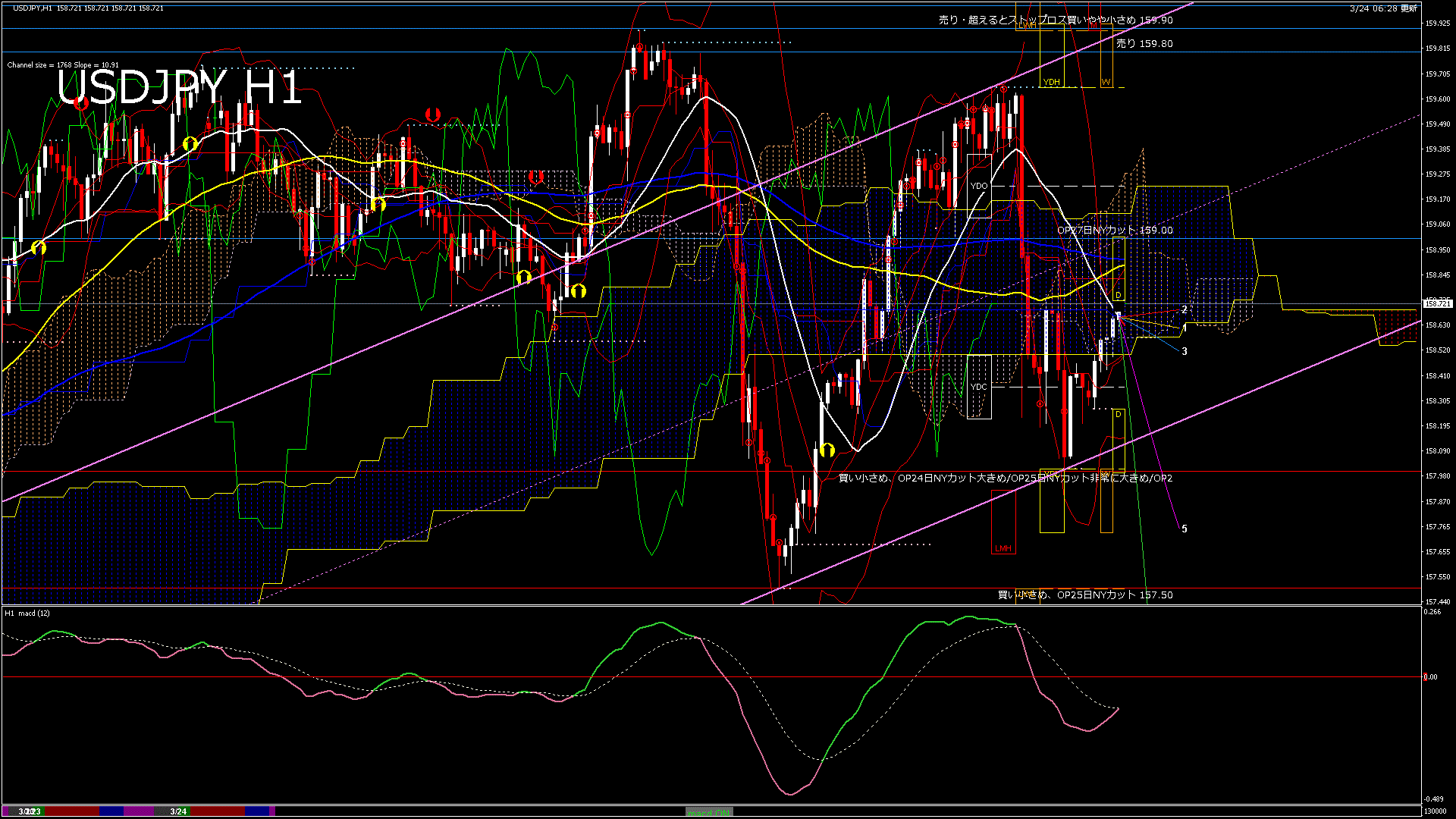The image size is (1456, 819).
Task: Click the projection endpoint labeled 5
Action: (1185, 529)
